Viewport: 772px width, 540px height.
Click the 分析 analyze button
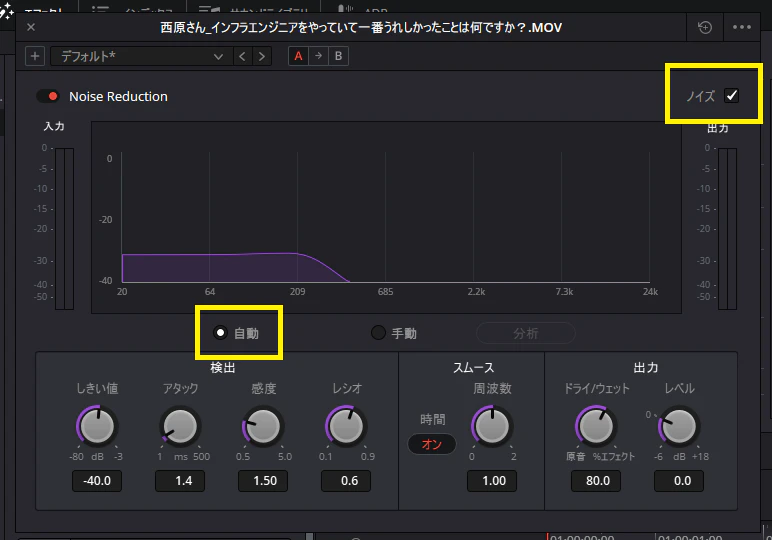pyautogui.click(x=526, y=333)
